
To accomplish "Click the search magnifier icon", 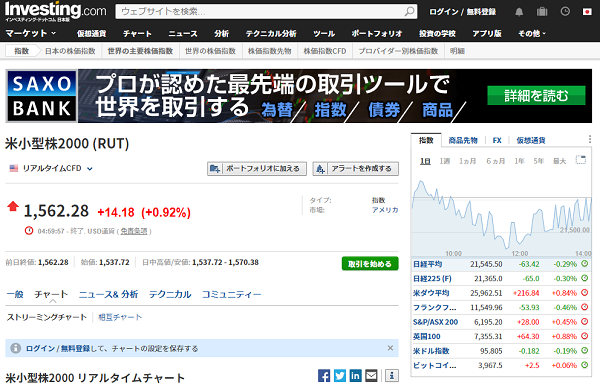I will click(409, 11).
